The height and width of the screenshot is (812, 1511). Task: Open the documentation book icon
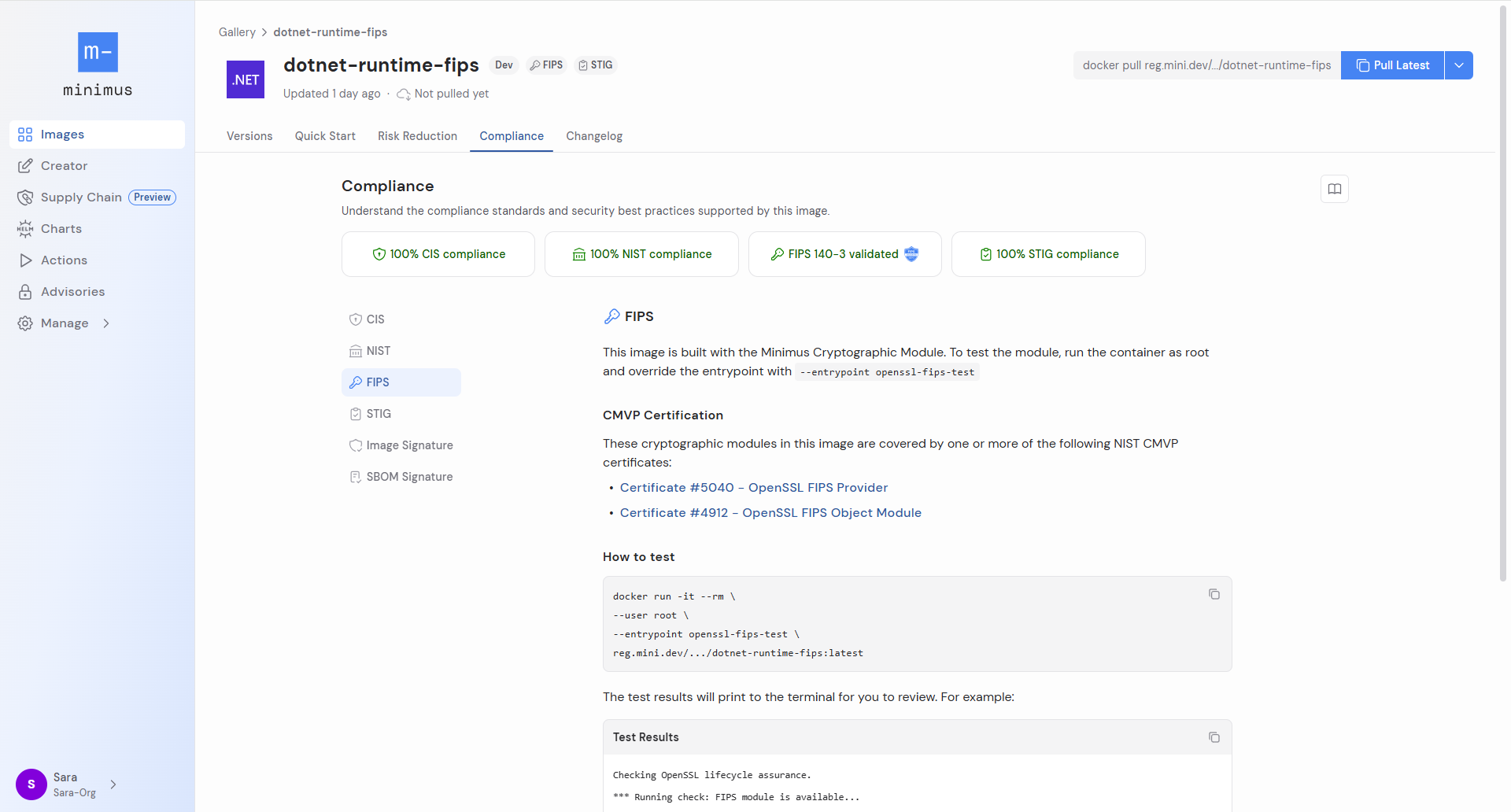(x=1335, y=189)
